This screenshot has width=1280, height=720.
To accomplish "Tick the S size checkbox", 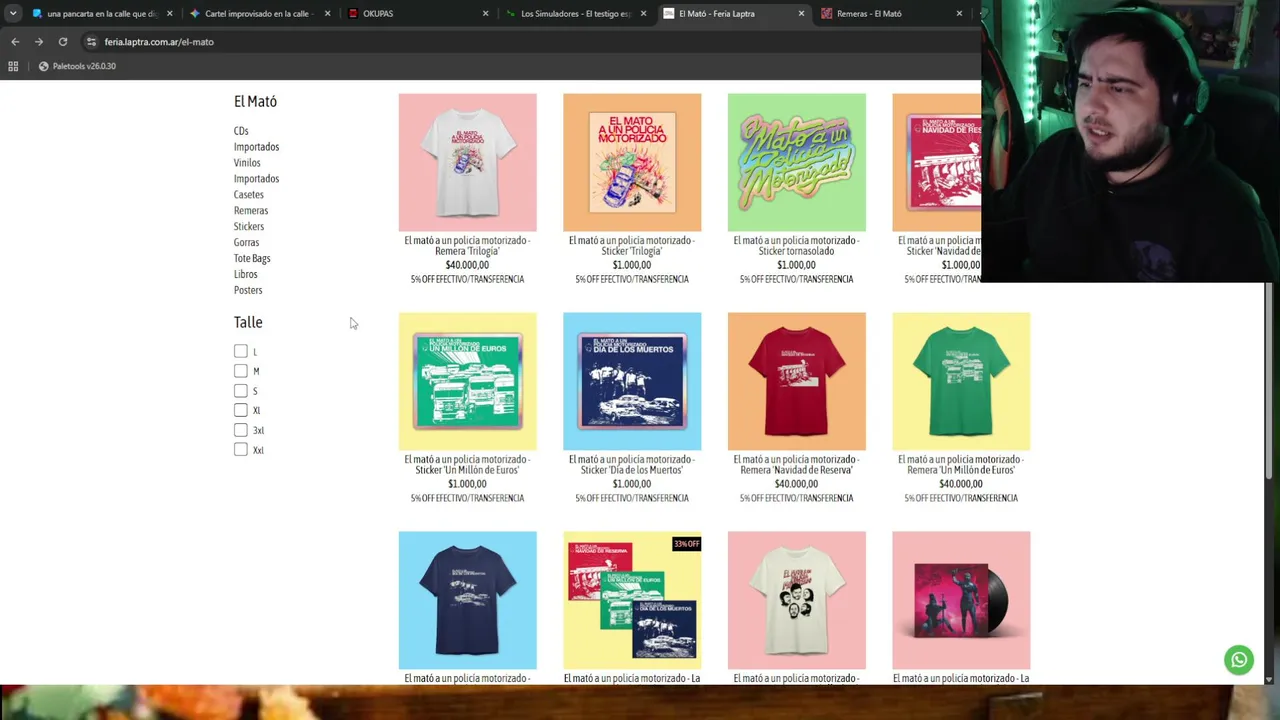I will [241, 391].
